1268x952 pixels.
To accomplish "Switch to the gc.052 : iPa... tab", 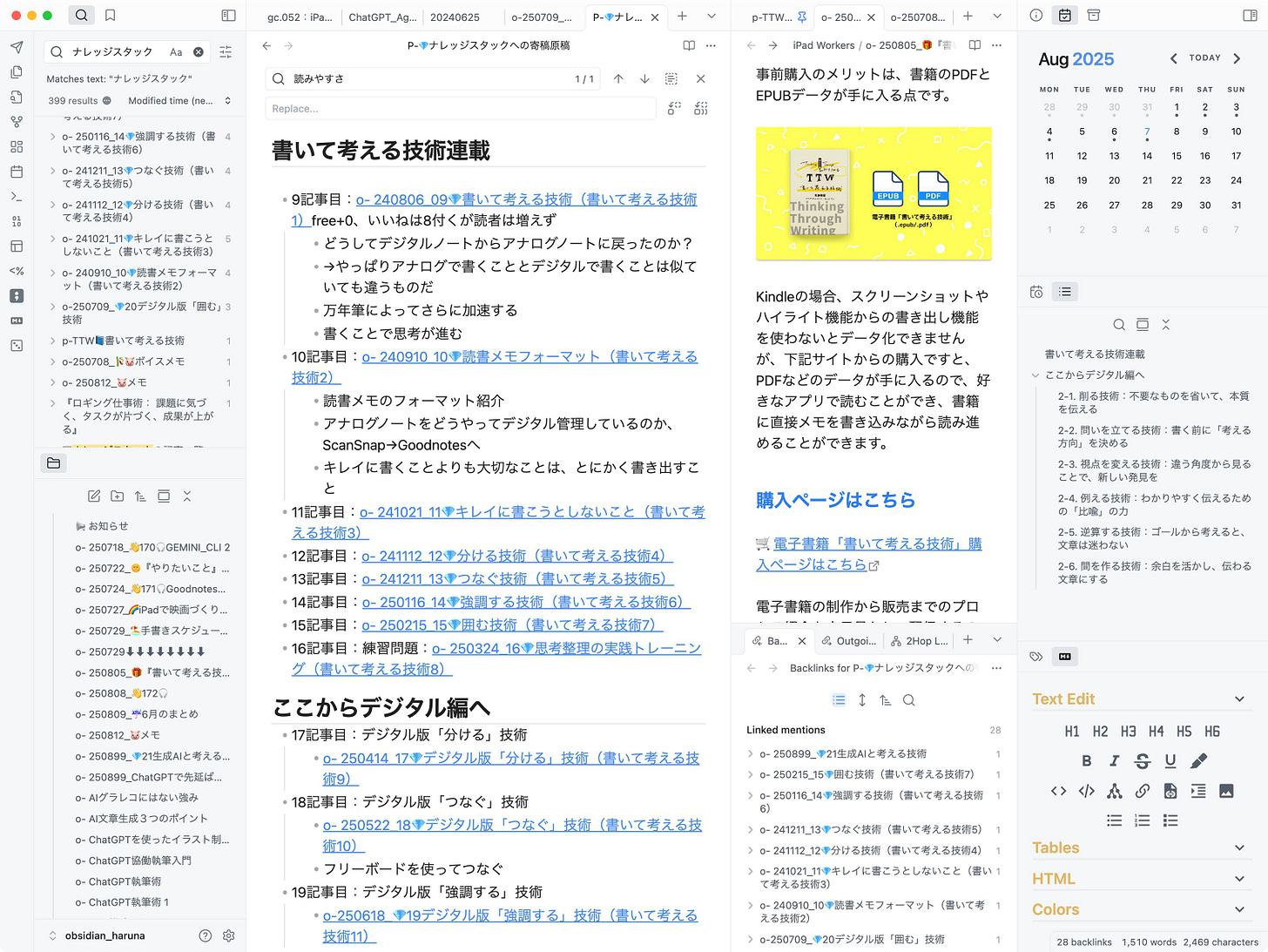I will 300,17.
